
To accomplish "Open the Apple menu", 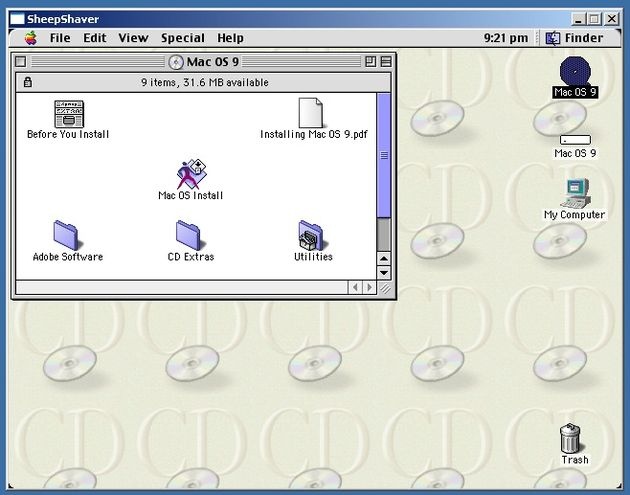I will [31, 38].
